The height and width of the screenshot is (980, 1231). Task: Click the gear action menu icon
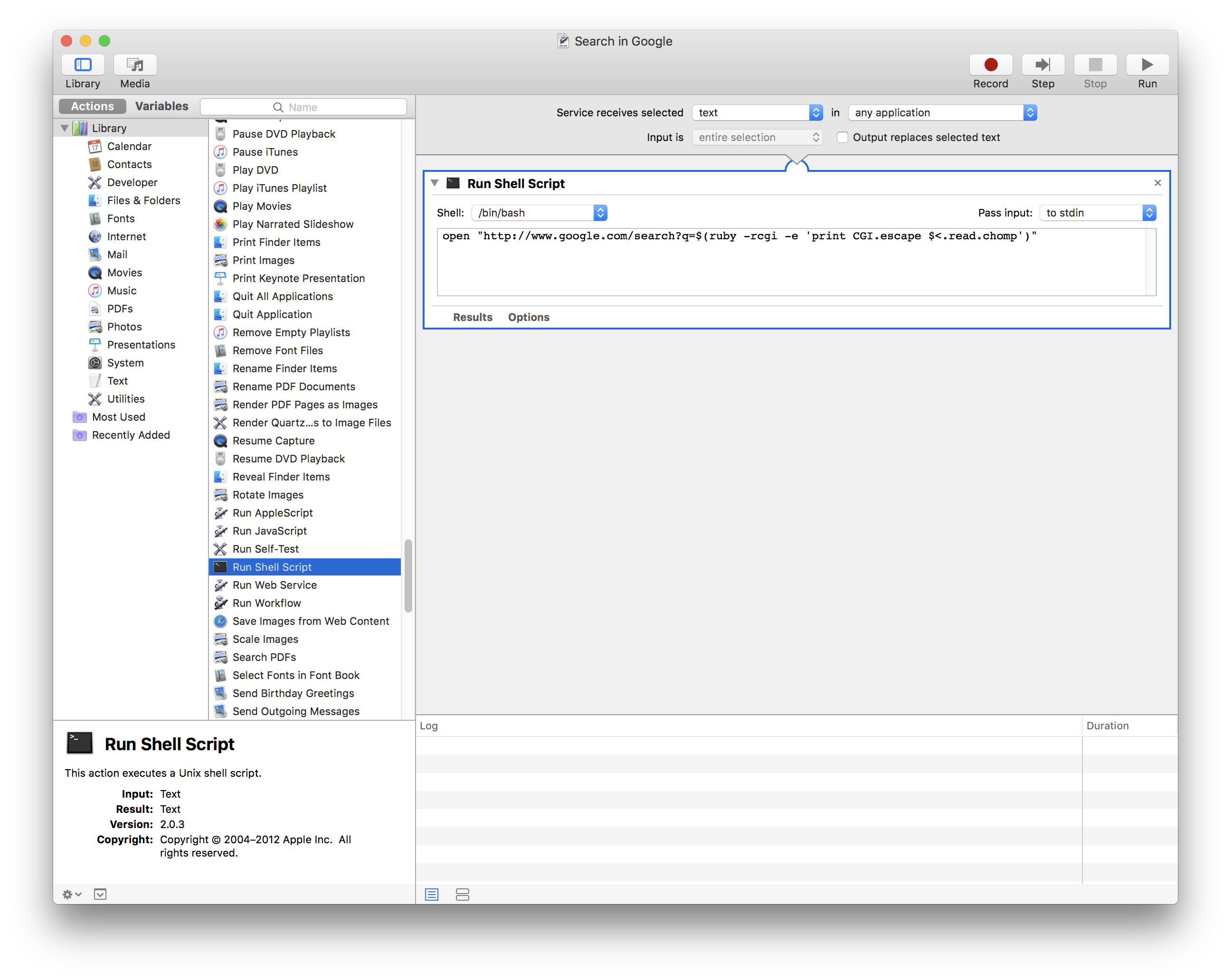click(71, 894)
